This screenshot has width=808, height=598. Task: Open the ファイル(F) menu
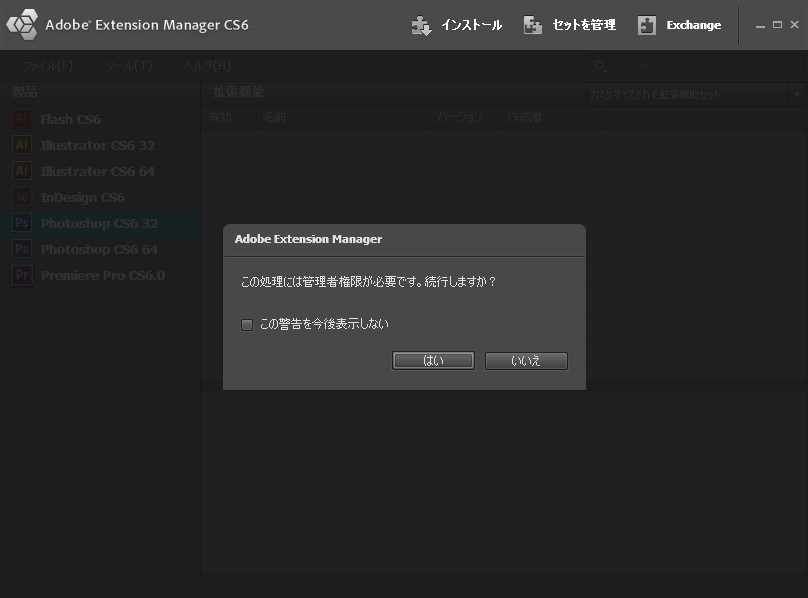[x=47, y=66]
